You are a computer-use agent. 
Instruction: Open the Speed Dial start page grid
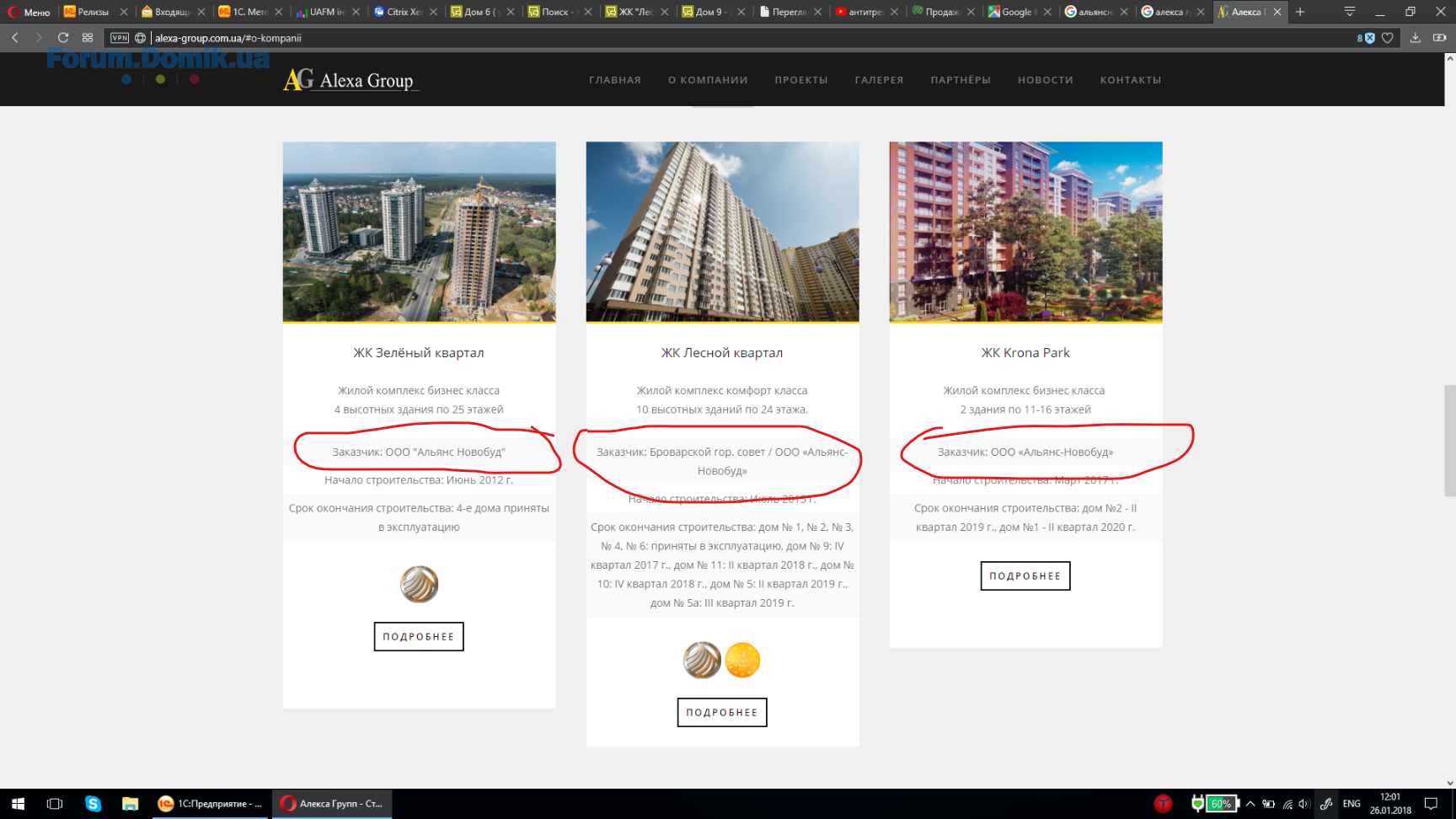88,38
